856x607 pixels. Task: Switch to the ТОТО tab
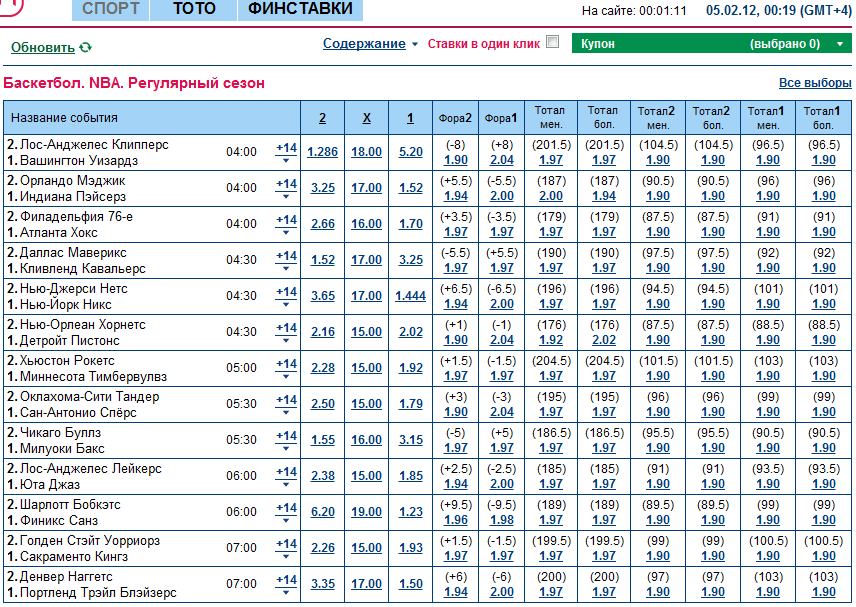[194, 9]
